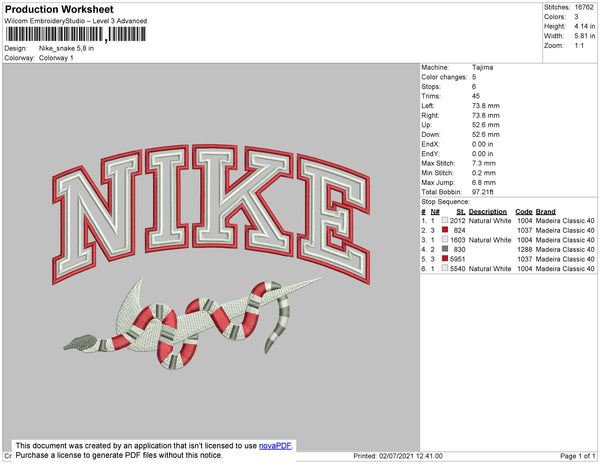Click the NIKE snake embroidery design preview
Screen dimensions: 600x464
tap(211, 256)
